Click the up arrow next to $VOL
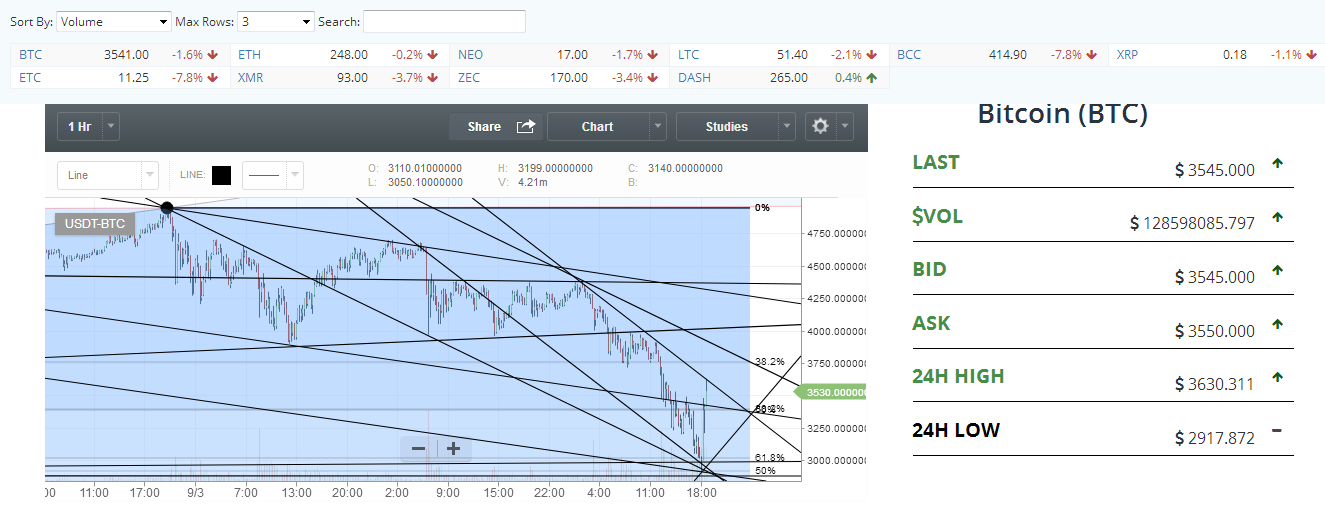Image resolution: width=1325 pixels, height=514 pixels. (x=1277, y=216)
